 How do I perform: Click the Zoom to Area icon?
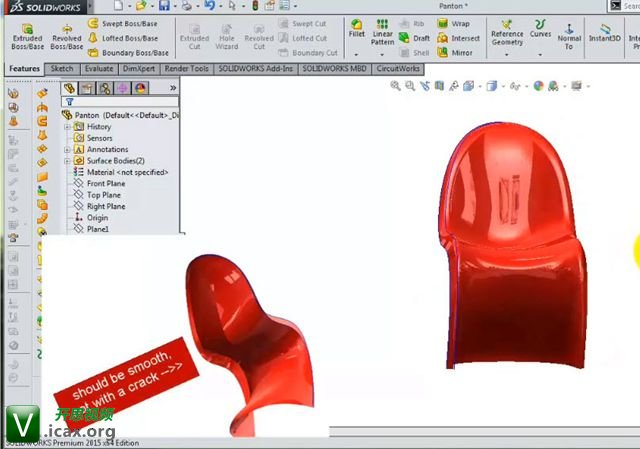point(410,86)
